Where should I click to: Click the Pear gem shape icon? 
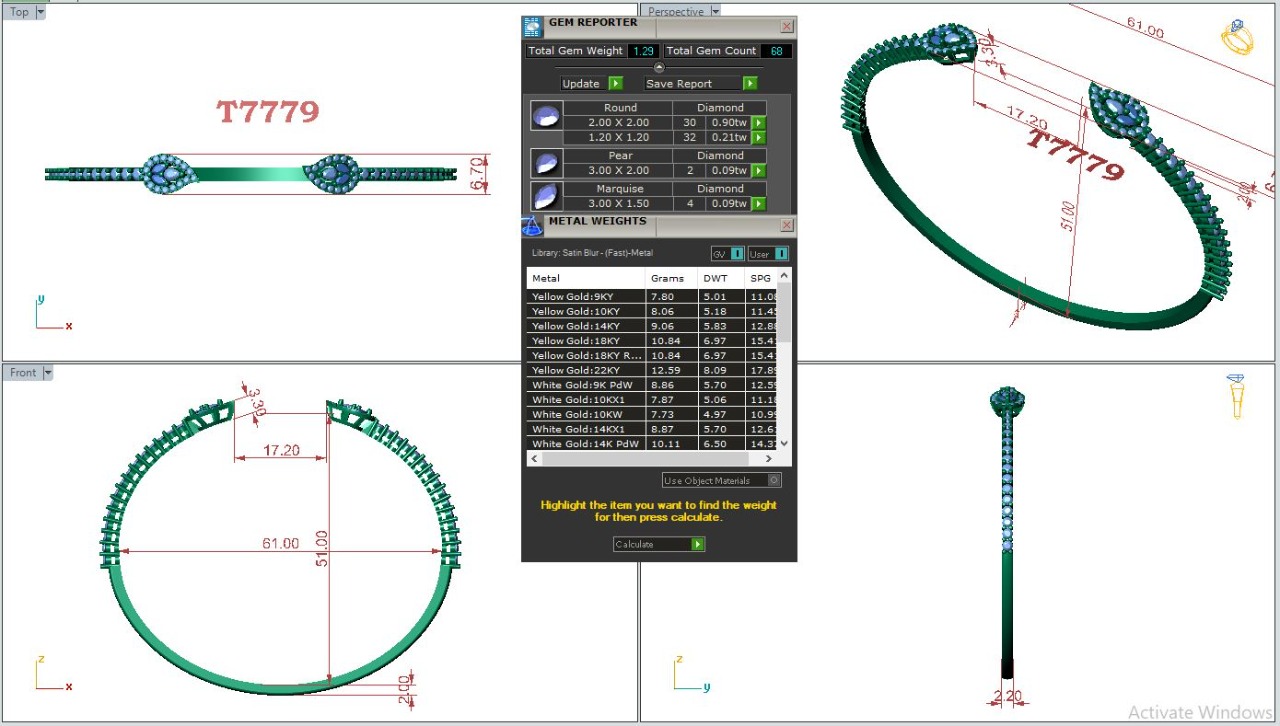(x=546, y=163)
